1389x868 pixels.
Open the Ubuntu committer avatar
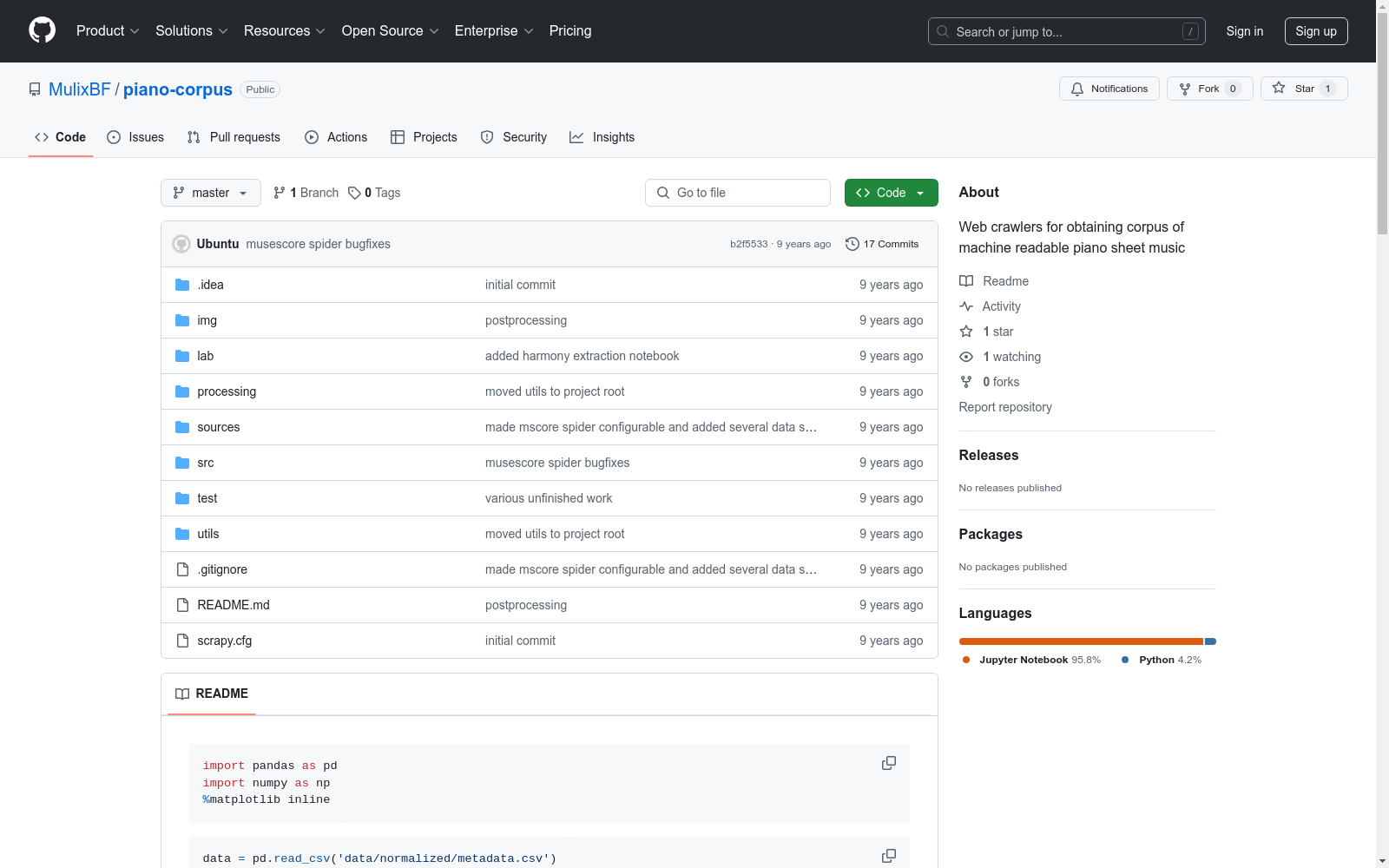pyautogui.click(x=181, y=244)
